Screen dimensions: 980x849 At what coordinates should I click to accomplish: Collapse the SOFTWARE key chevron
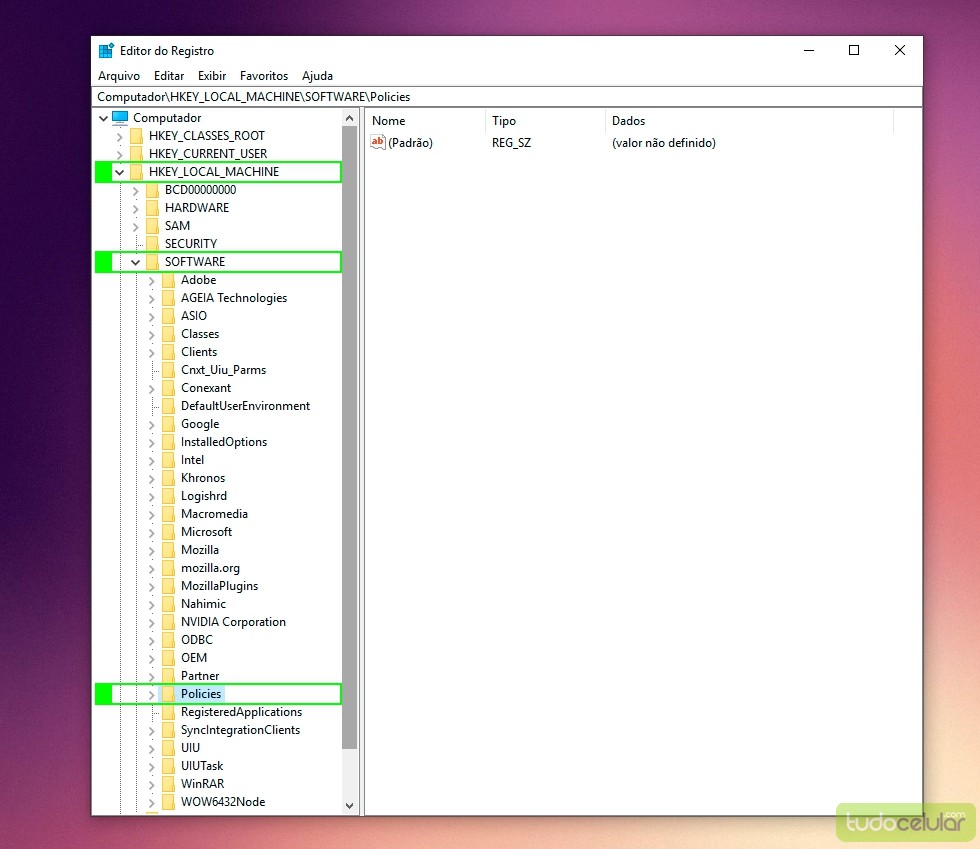coord(136,262)
